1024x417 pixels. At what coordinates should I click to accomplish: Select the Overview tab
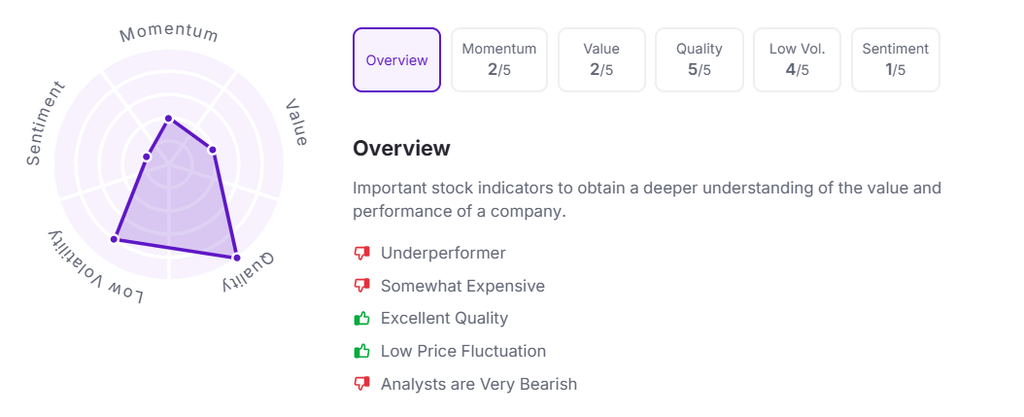(x=397, y=60)
